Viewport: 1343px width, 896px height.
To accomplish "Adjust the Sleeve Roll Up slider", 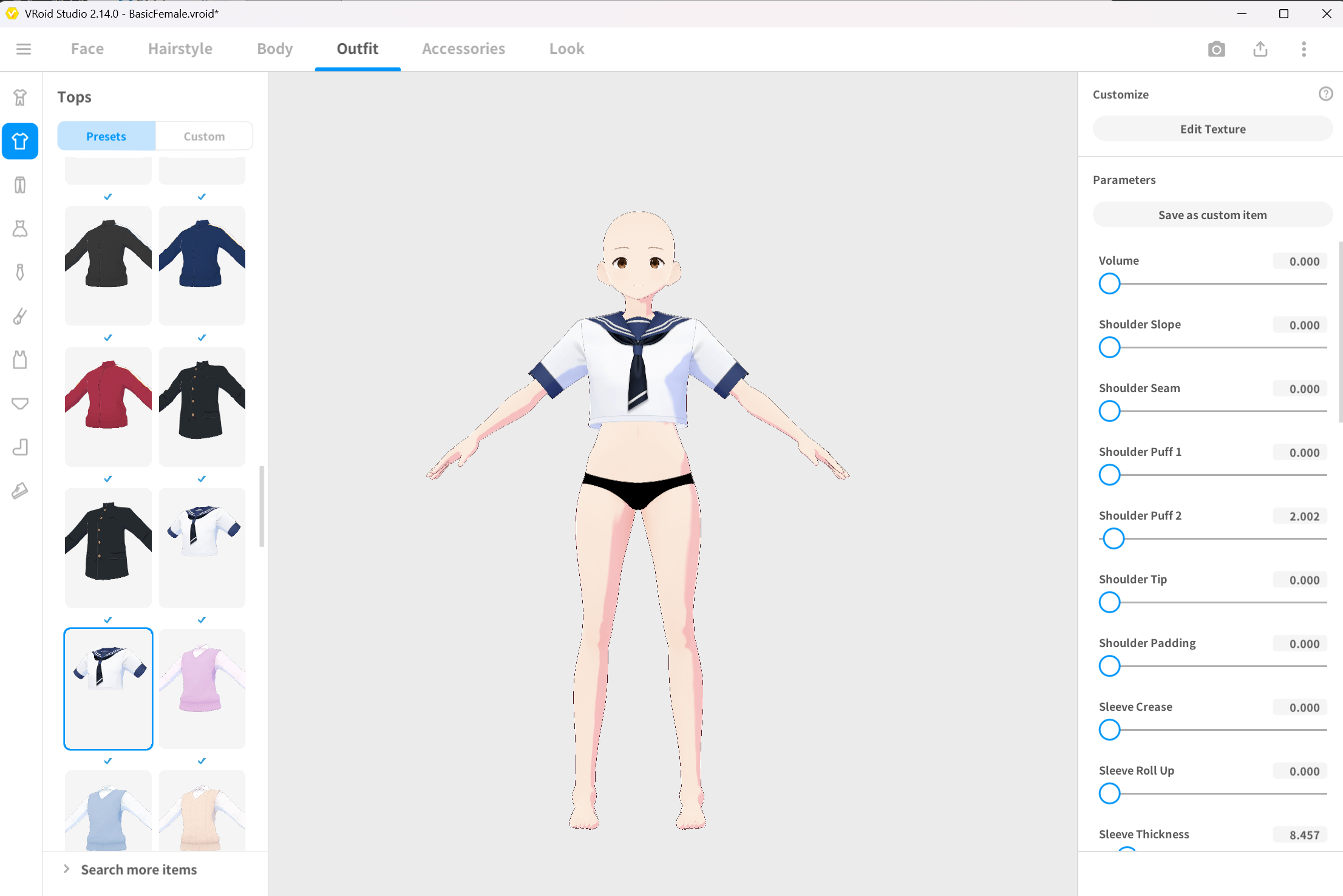I will click(x=1109, y=793).
